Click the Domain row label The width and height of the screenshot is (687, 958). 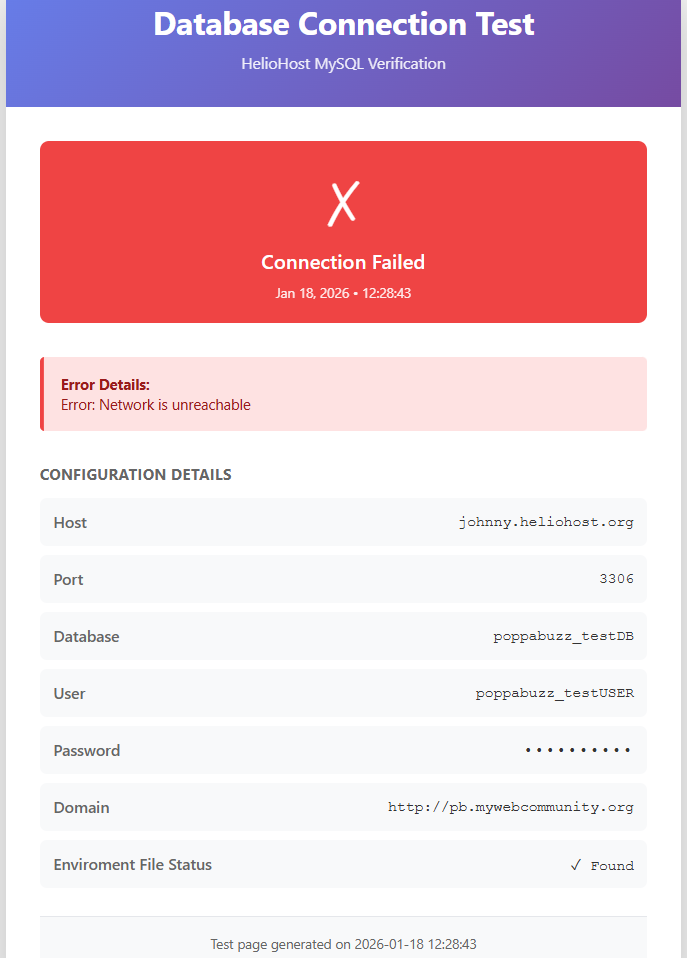point(81,807)
